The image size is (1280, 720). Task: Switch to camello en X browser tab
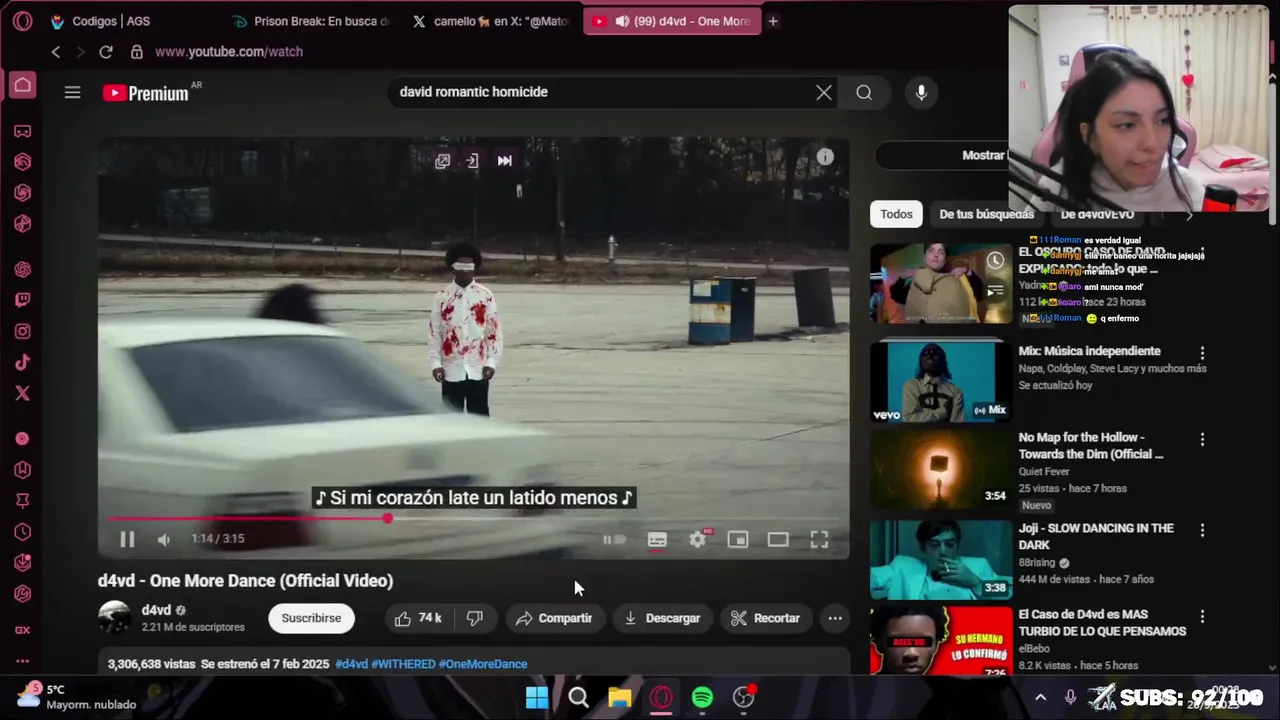coord(492,21)
